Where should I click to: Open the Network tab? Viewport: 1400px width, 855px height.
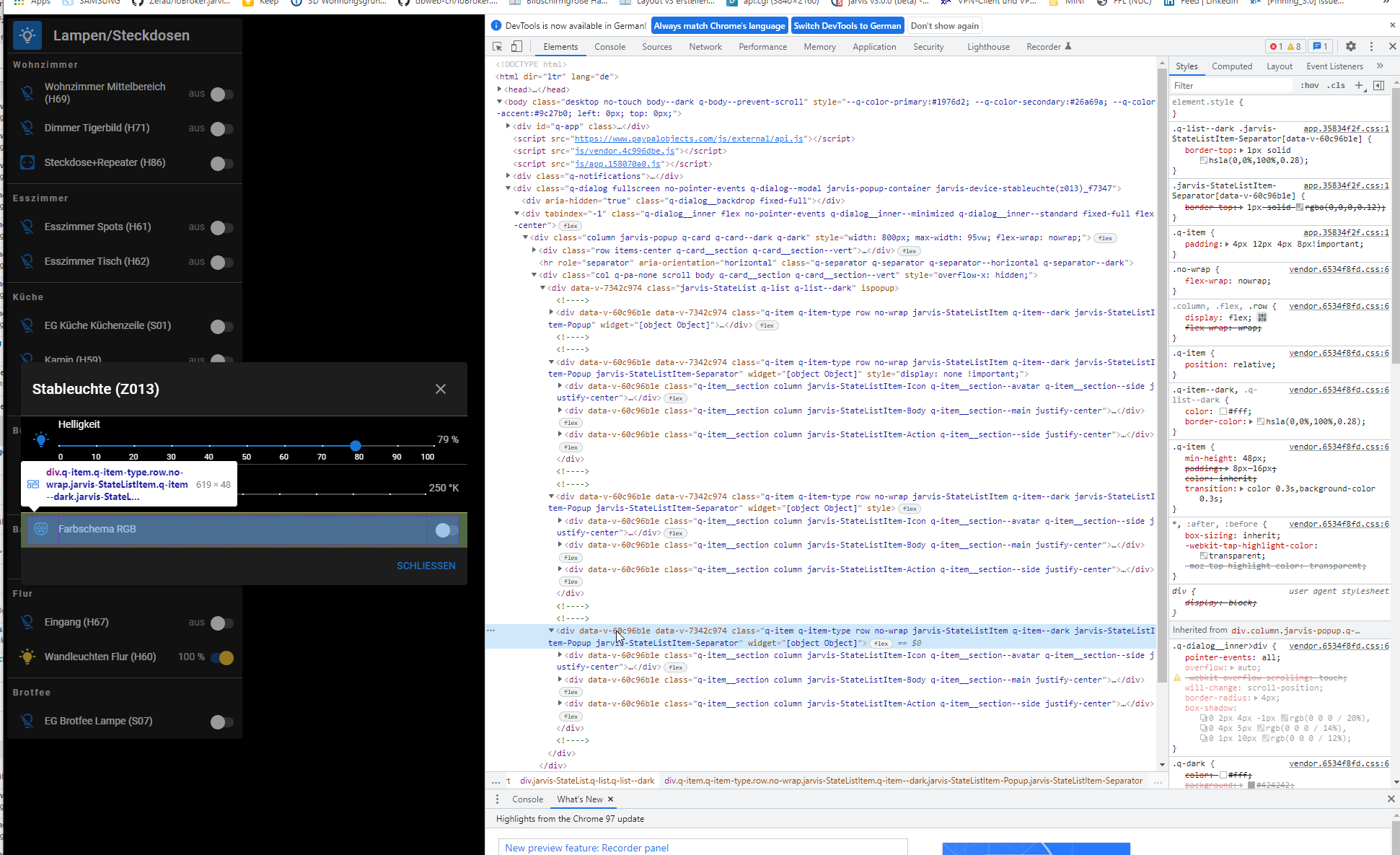[x=705, y=47]
